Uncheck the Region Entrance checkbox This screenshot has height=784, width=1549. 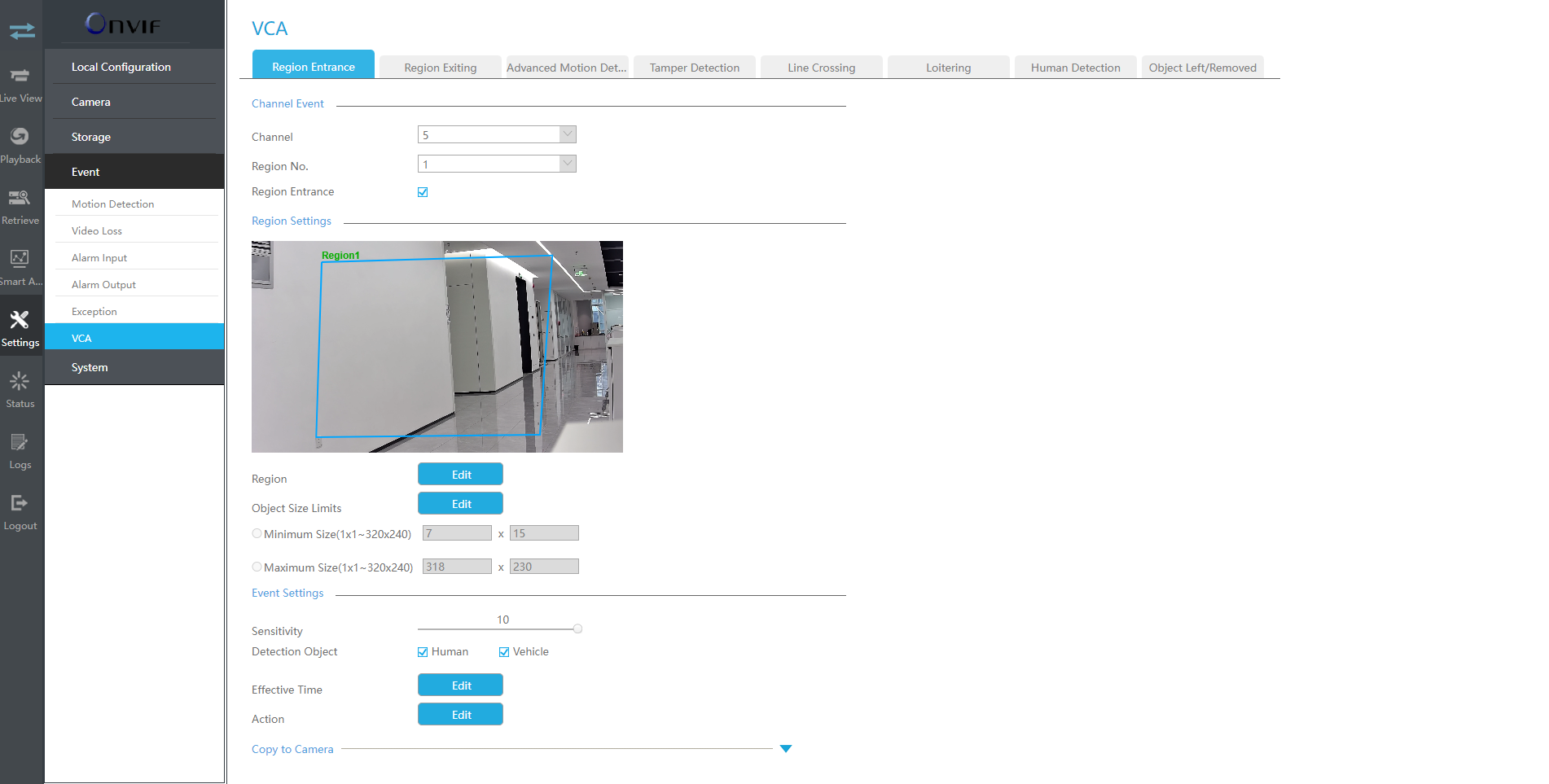[423, 192]
